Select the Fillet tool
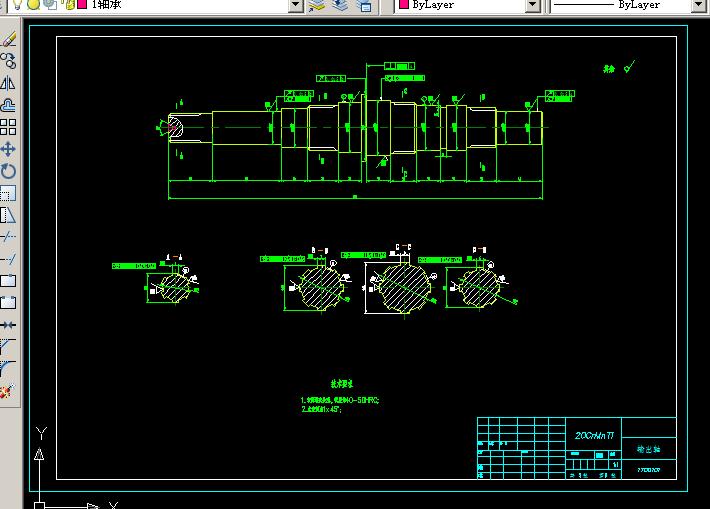The height and width of the screenshot is (509, 710). [8, 368]
